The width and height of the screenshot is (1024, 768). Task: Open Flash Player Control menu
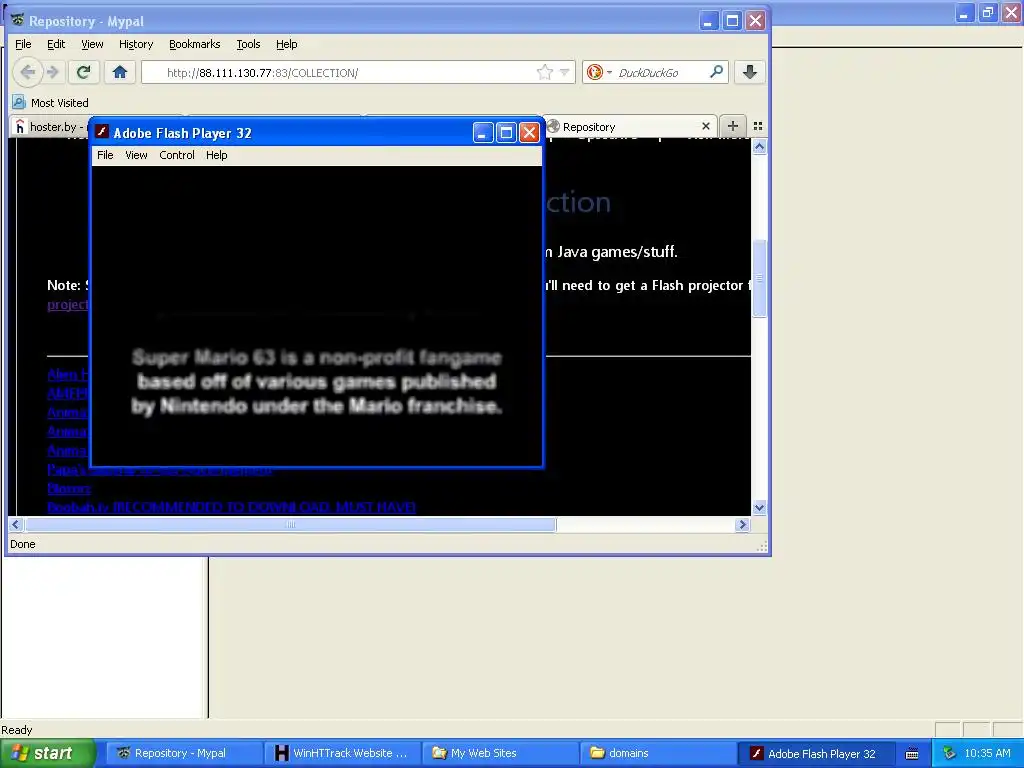(177, 155)
